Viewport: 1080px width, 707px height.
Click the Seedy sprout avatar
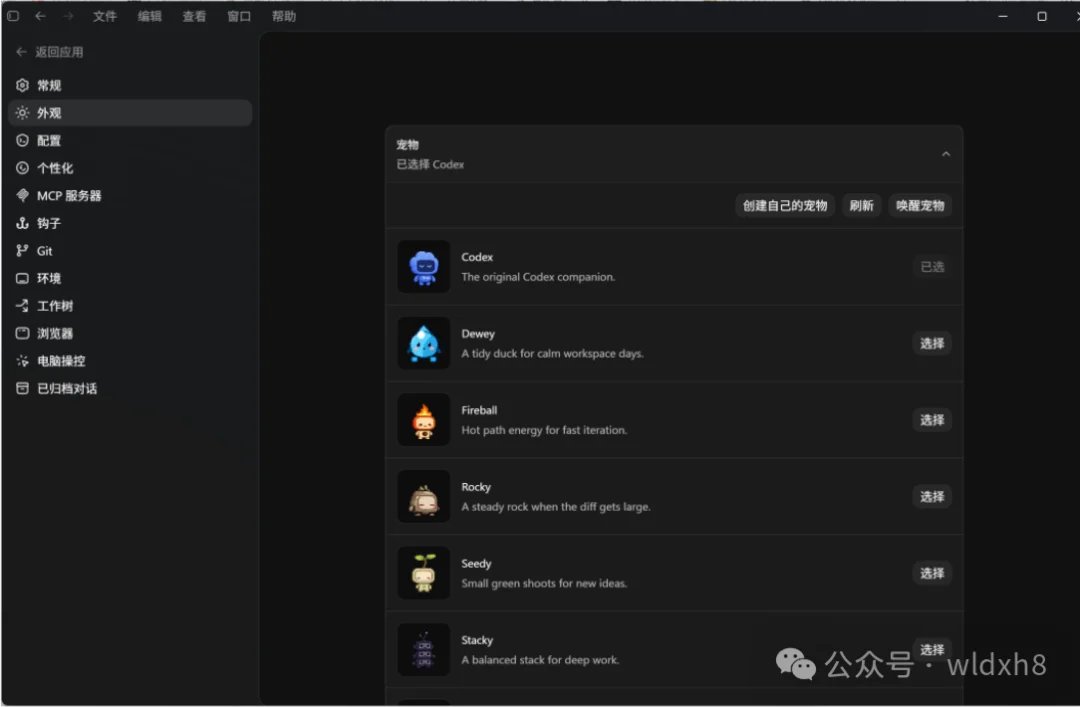[x=424, y=573]
